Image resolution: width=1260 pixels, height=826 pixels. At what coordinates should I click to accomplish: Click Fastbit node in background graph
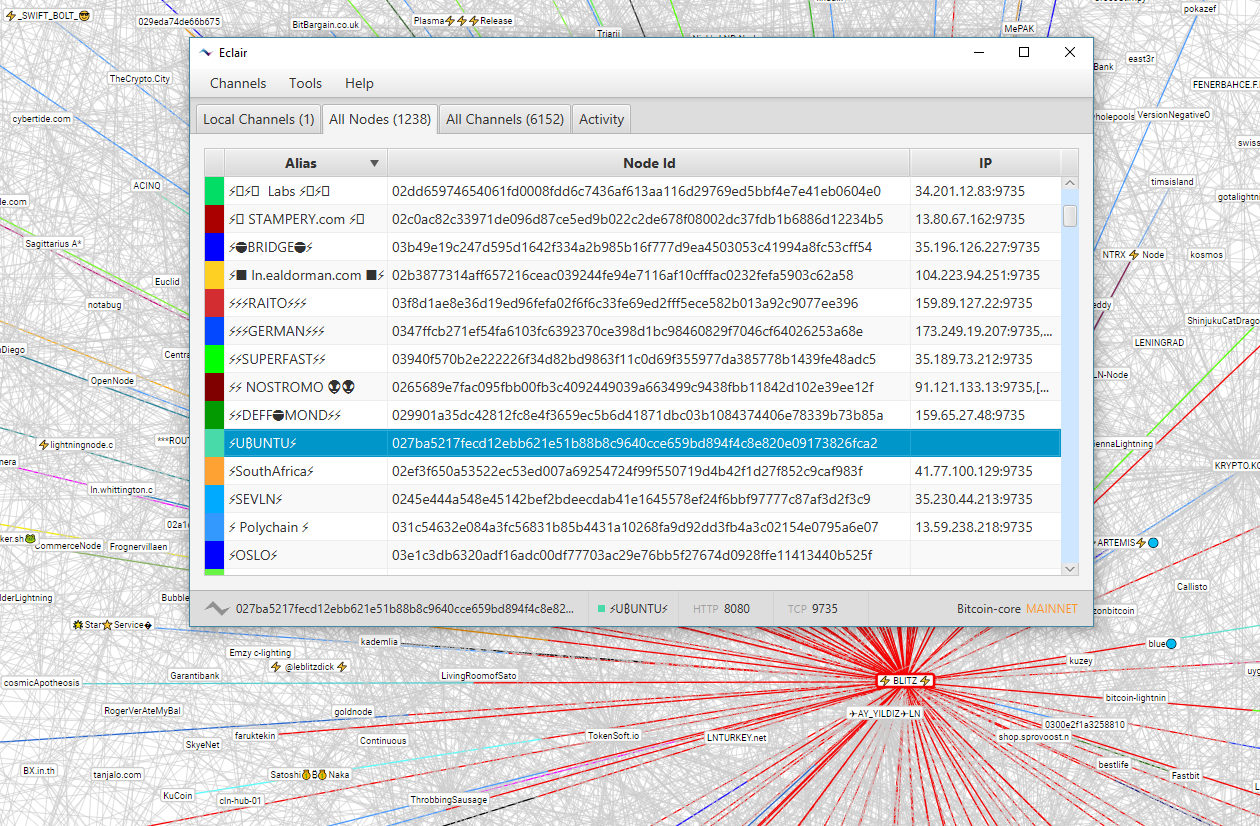click(x=1185, y=776)
